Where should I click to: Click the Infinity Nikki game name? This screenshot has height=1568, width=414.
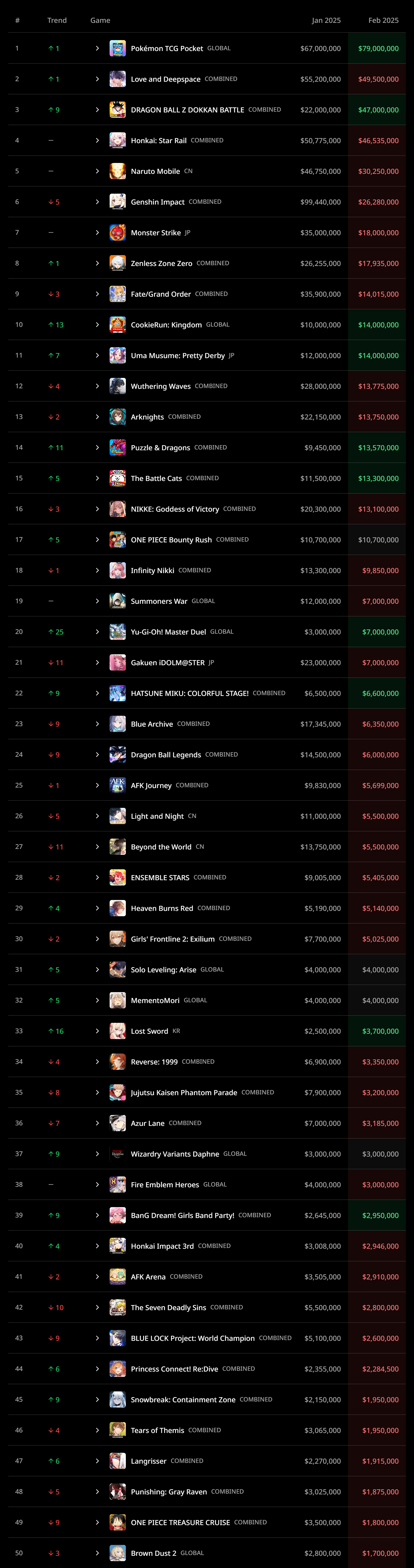[153, 570]
